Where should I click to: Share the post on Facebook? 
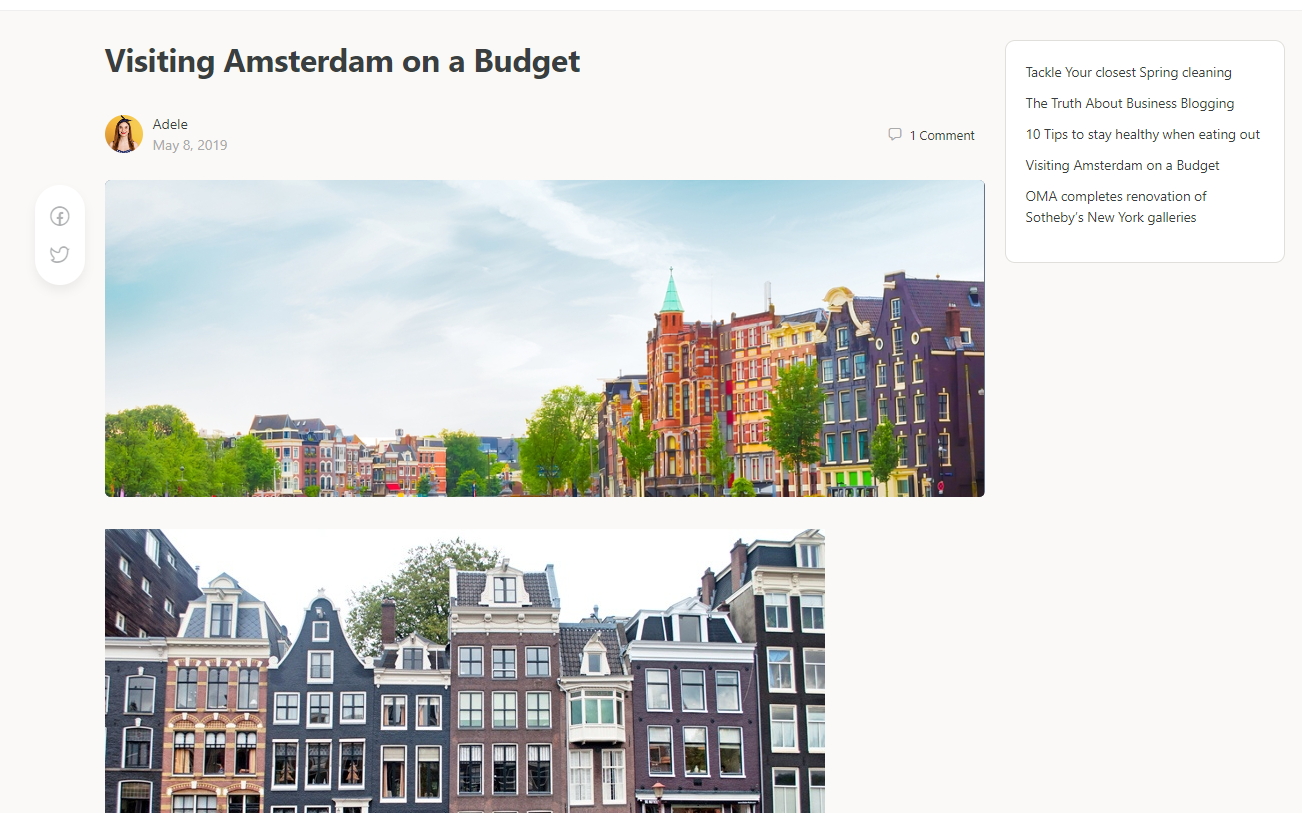point(60,216)
